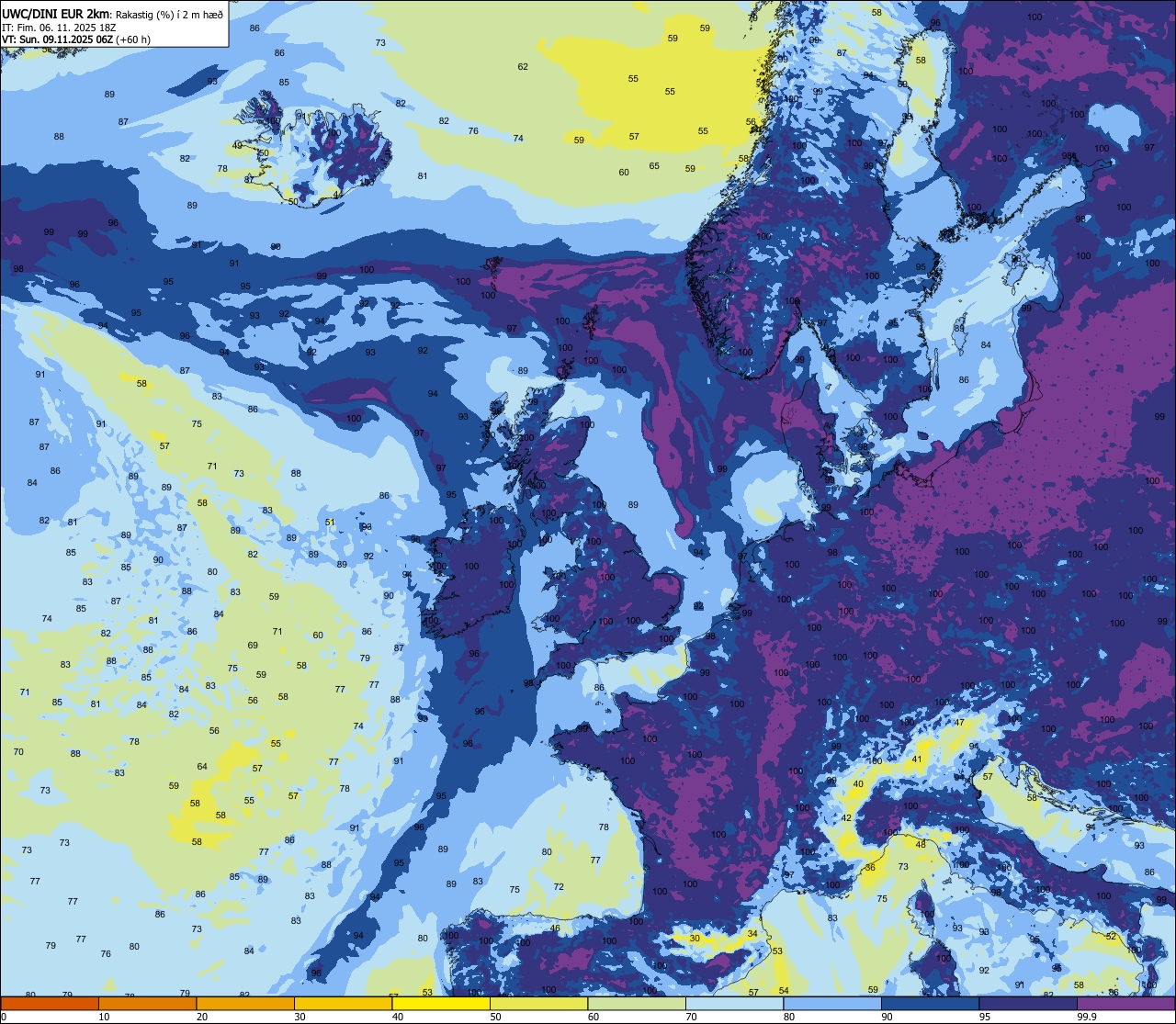This screenshot has height=1024, width=1176.
Task: Click the 50–60 yellow-green legend band
Action: [538, 1003]
